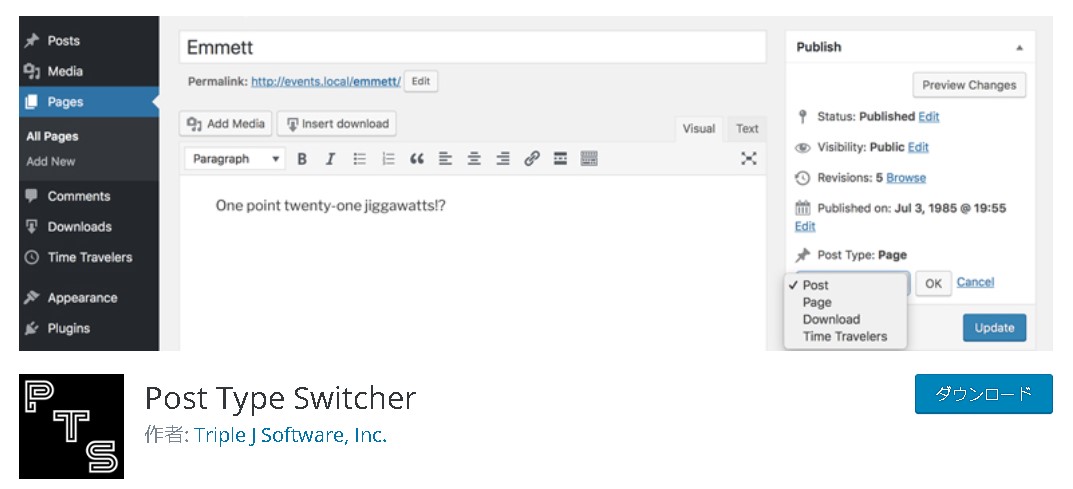Select Download from post type list
1073x489 pixels.
(831, 320)
